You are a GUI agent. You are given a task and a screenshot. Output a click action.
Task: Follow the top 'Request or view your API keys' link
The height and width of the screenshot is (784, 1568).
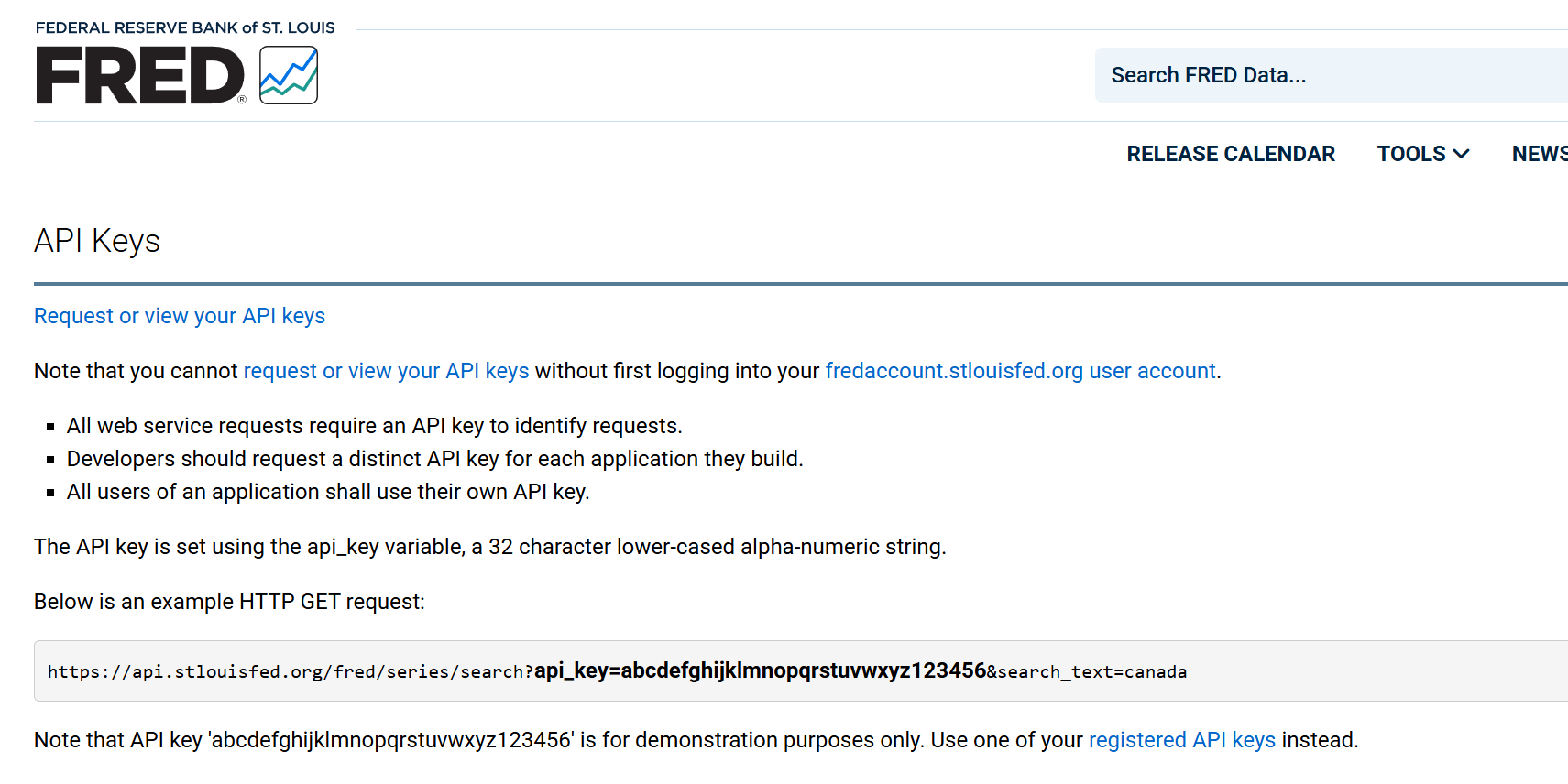pyautogui.click(x=180, y=316)
